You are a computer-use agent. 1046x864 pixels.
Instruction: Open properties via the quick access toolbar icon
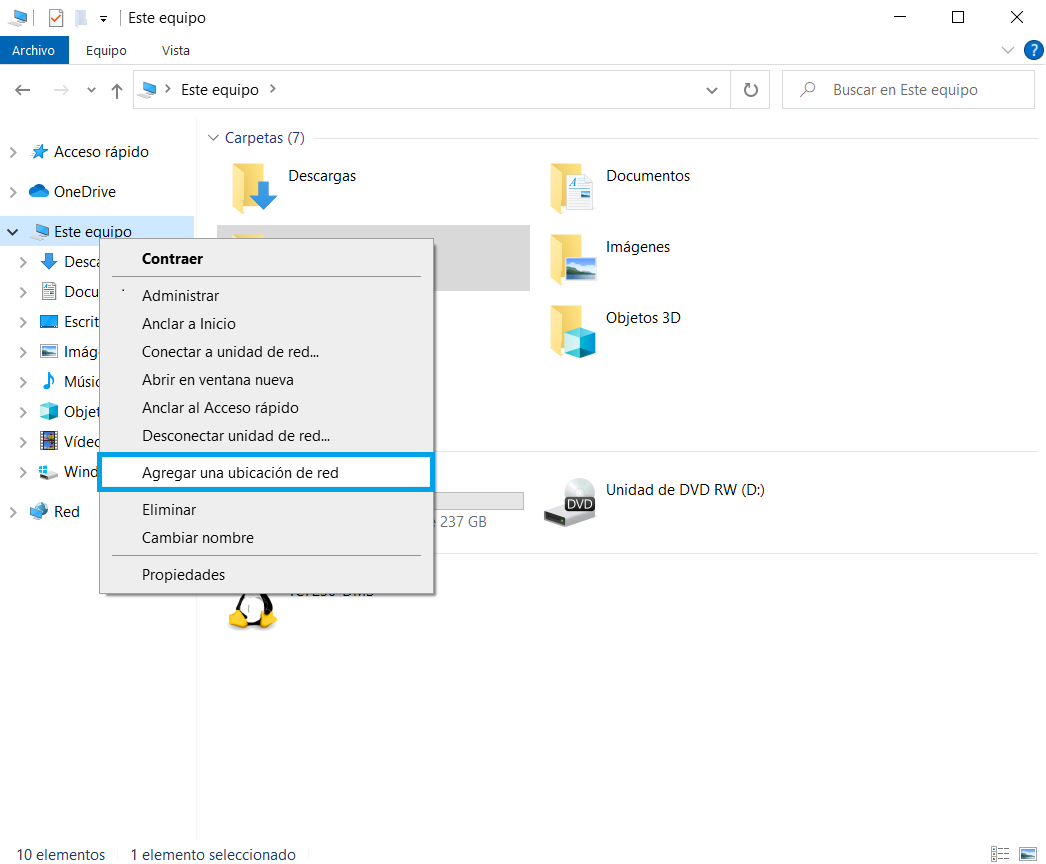(x=56, y=17)
